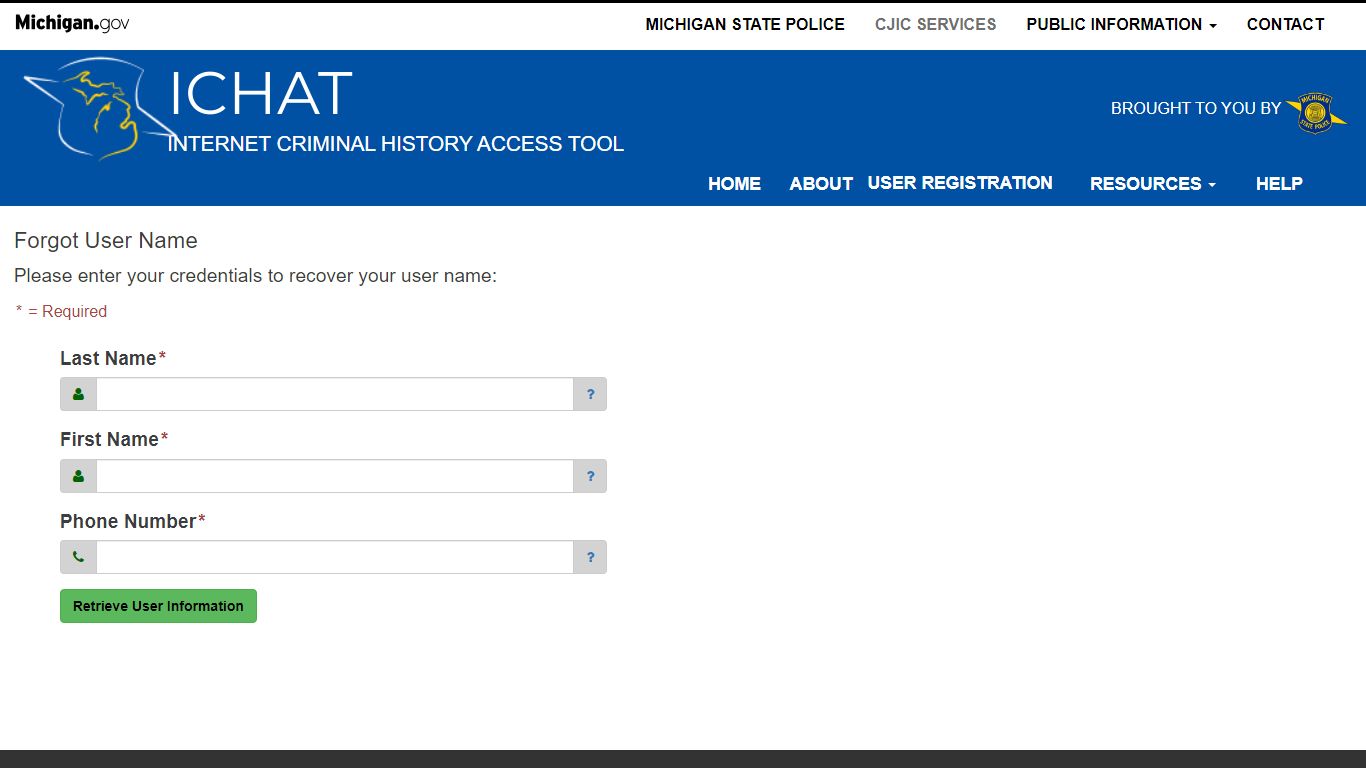Viewport: 1366px width, 768px height.
Task: Click the phone icon beside Phone Number field
Action: (78, 557)
